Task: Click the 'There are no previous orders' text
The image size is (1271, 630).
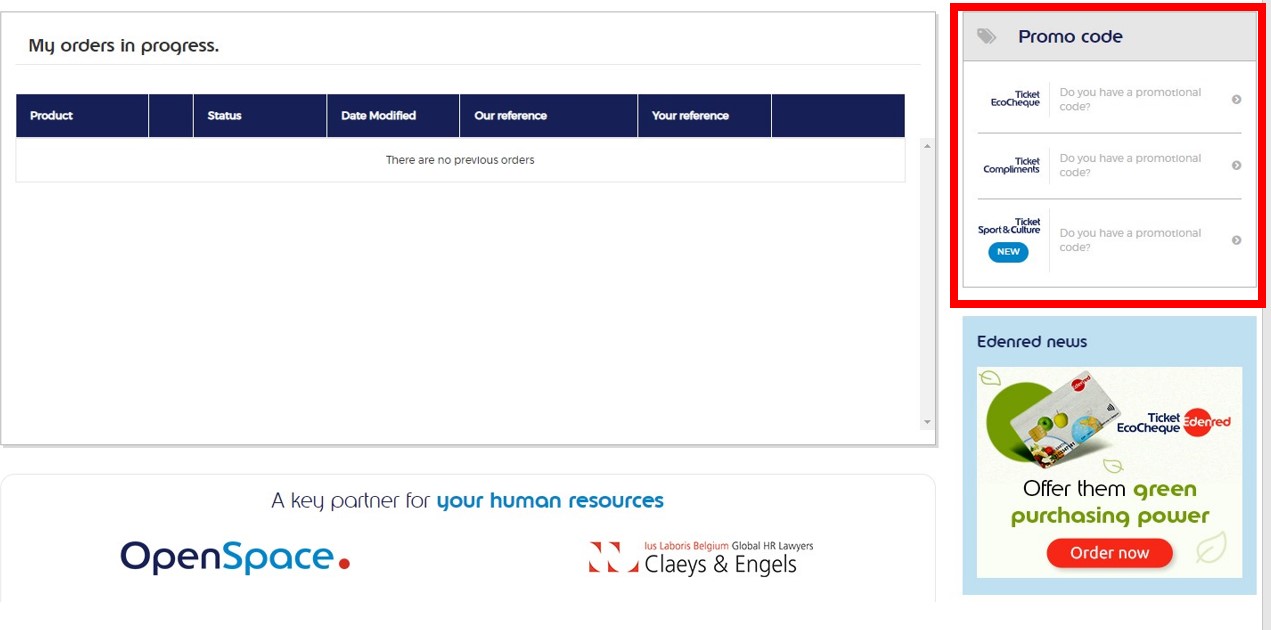Action: pyautogui.click(x=460, y=160)
